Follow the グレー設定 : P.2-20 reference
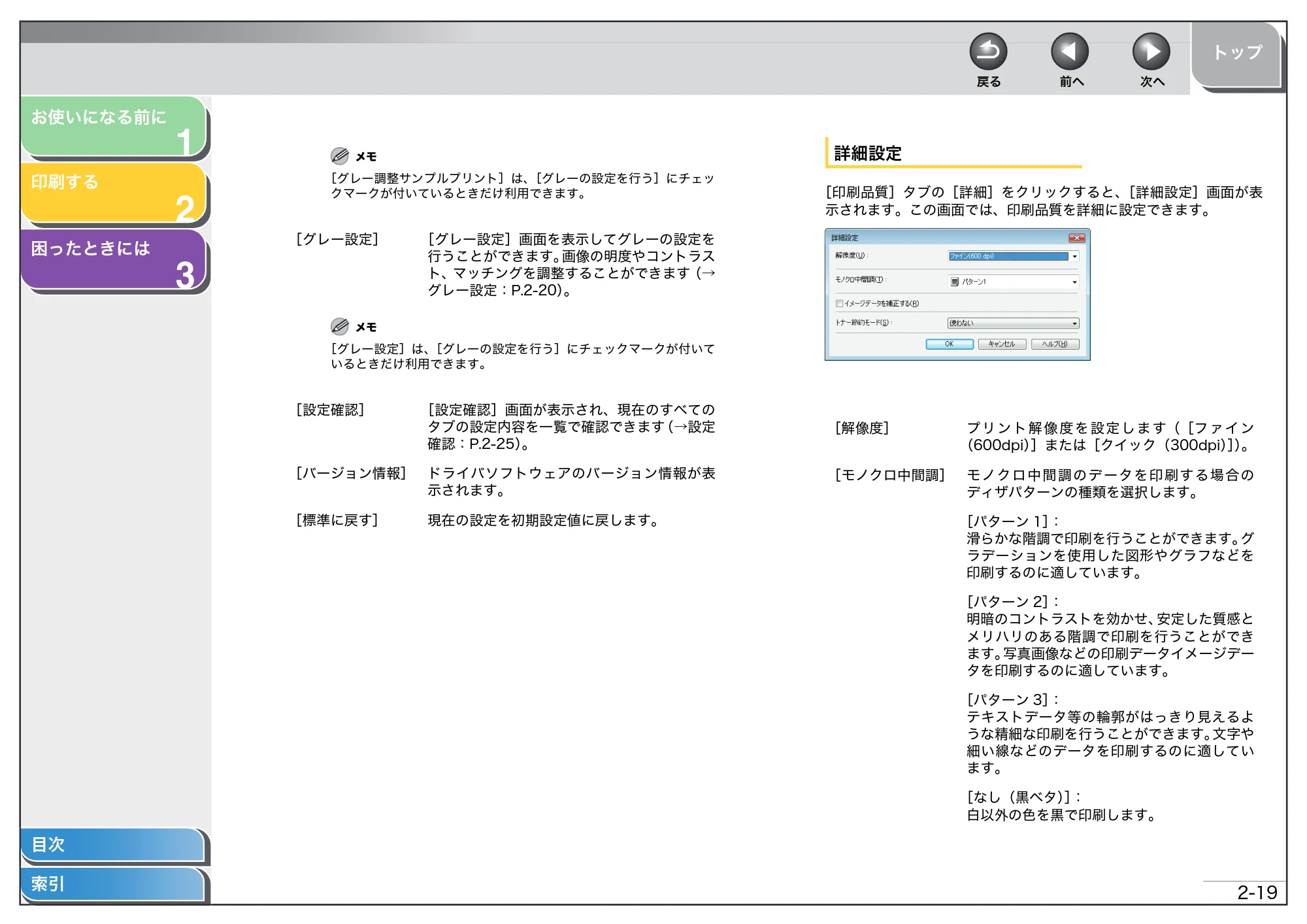The image size is (1307, 924). coord(495,290)
